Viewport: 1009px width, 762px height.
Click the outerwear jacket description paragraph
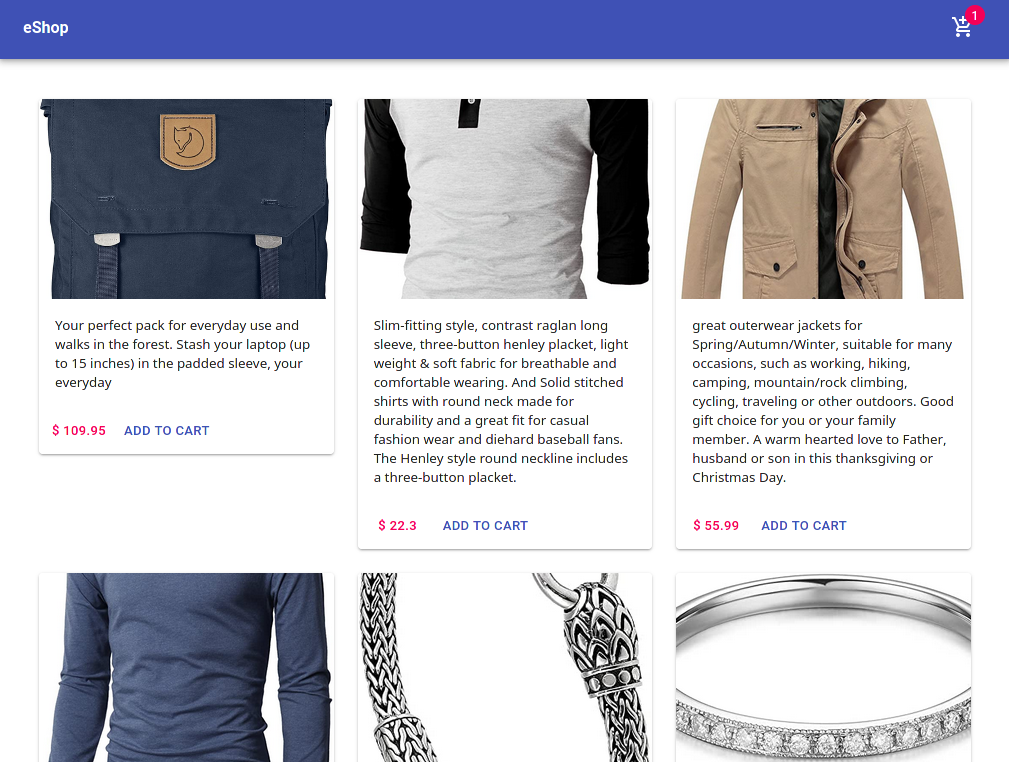[823, 402]
